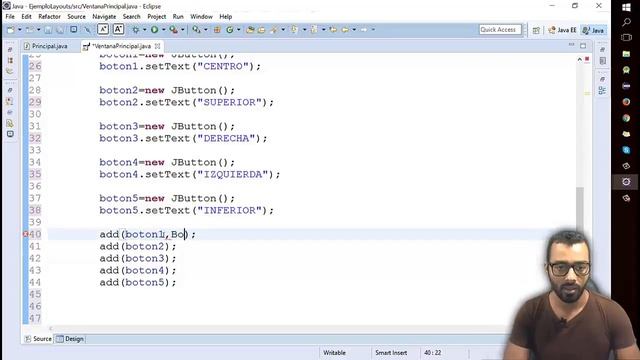Click the Save All toolbar icon
The height and width of the screenshot is (360, 640).
tap(60, 30)
